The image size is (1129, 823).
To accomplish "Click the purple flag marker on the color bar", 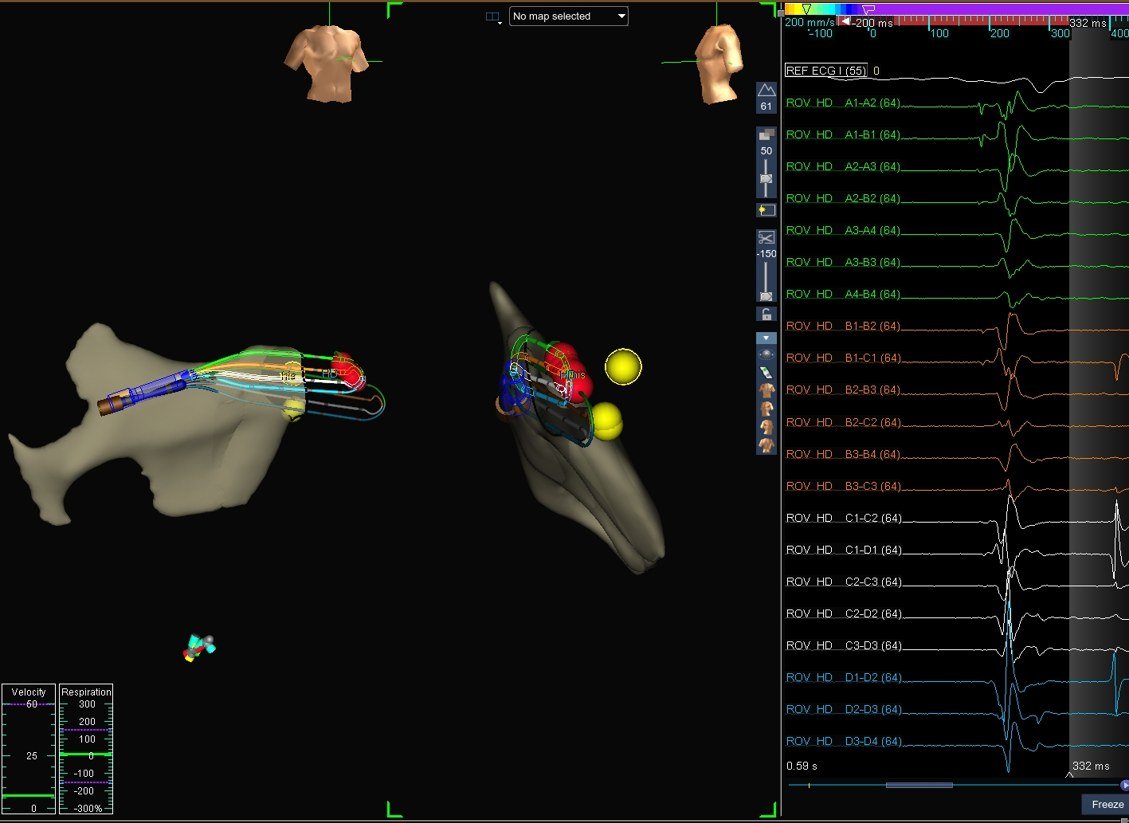I will (868, 9).
